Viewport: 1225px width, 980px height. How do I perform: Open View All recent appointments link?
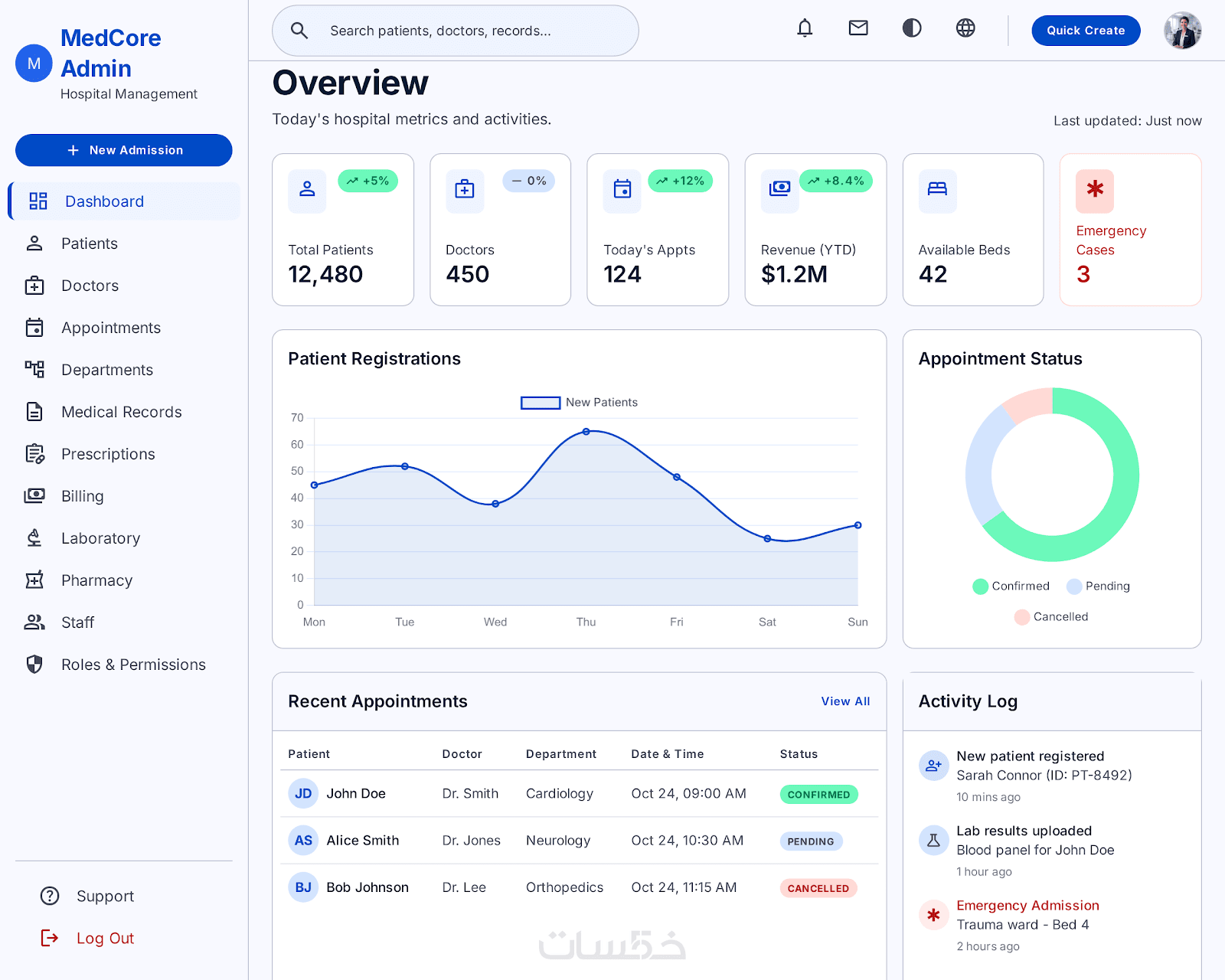click(x=845, y=701)
